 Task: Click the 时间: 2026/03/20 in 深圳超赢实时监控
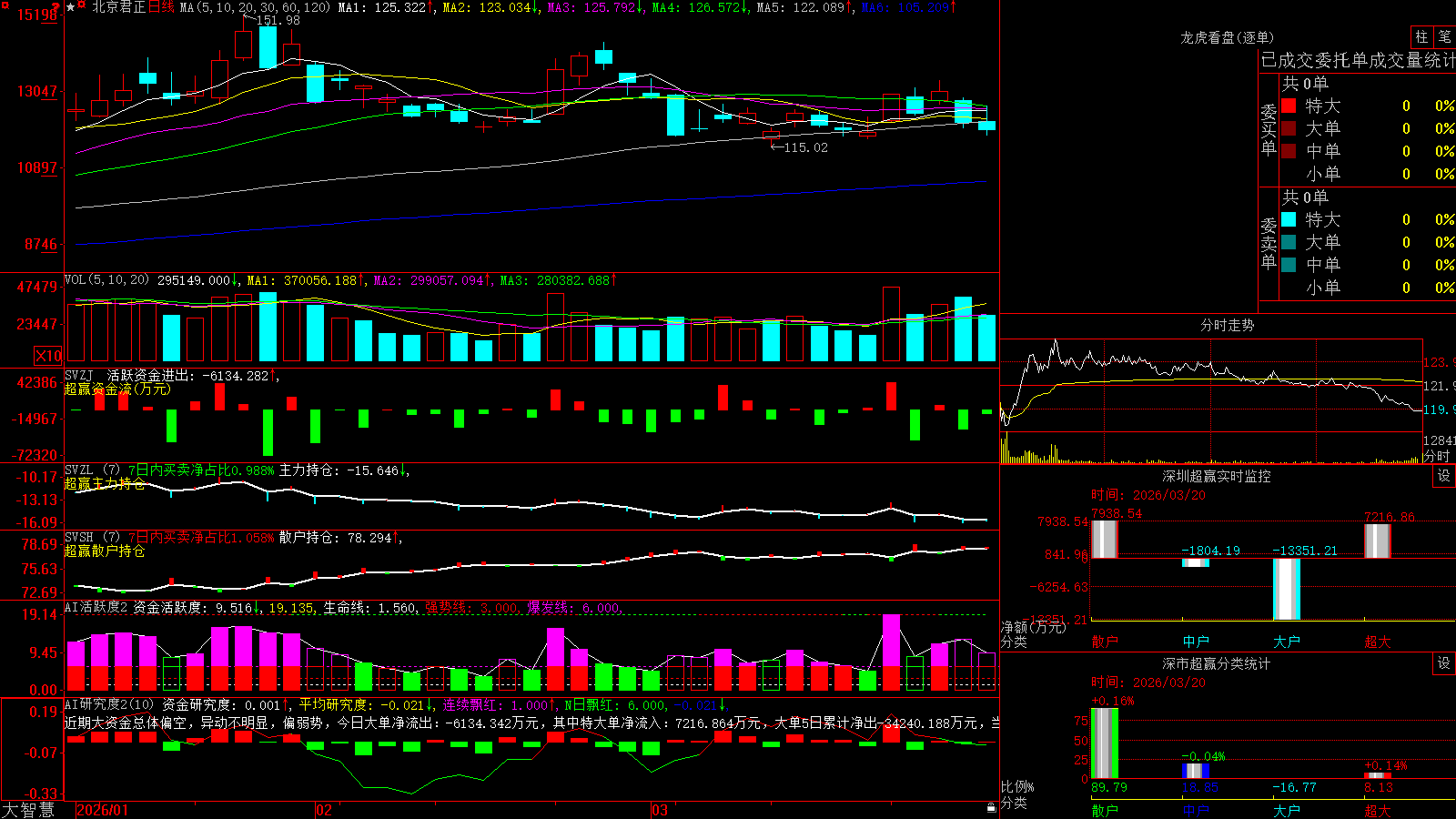pos(1148,495)
